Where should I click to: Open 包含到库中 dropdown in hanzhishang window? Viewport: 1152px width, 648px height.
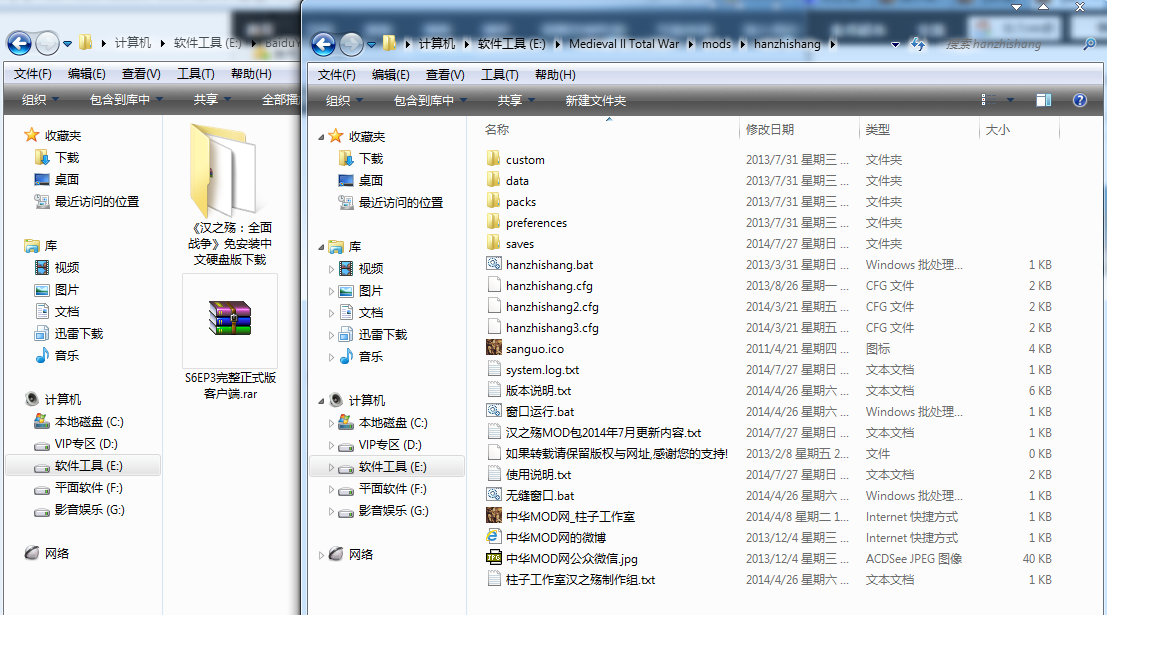click(x=429, y=101)
